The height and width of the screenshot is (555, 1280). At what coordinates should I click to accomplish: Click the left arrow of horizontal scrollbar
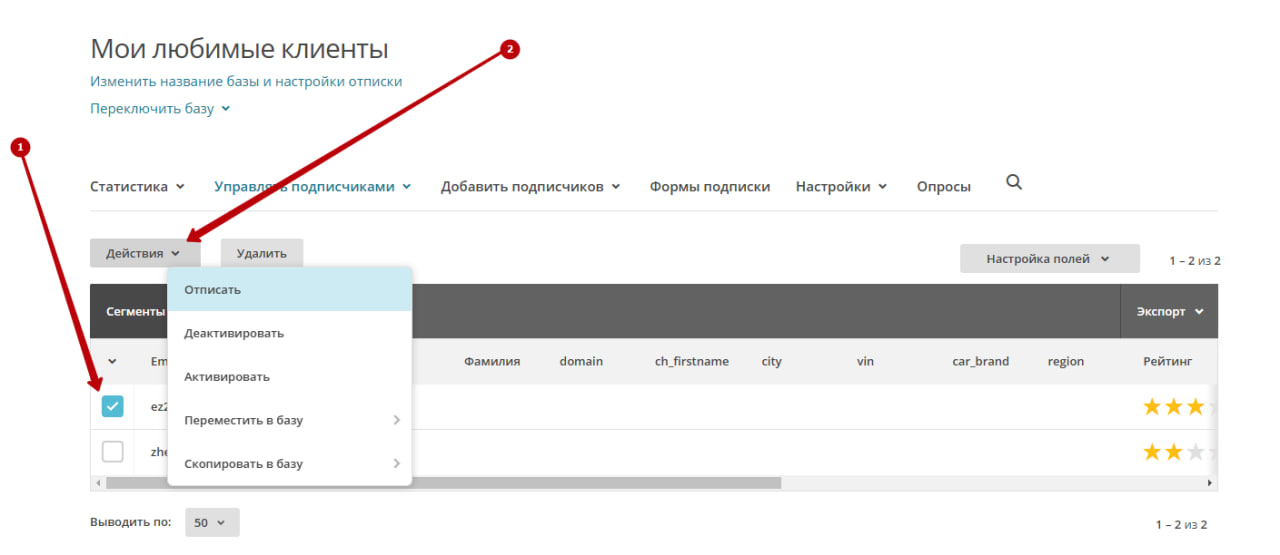tap(97, 483)
